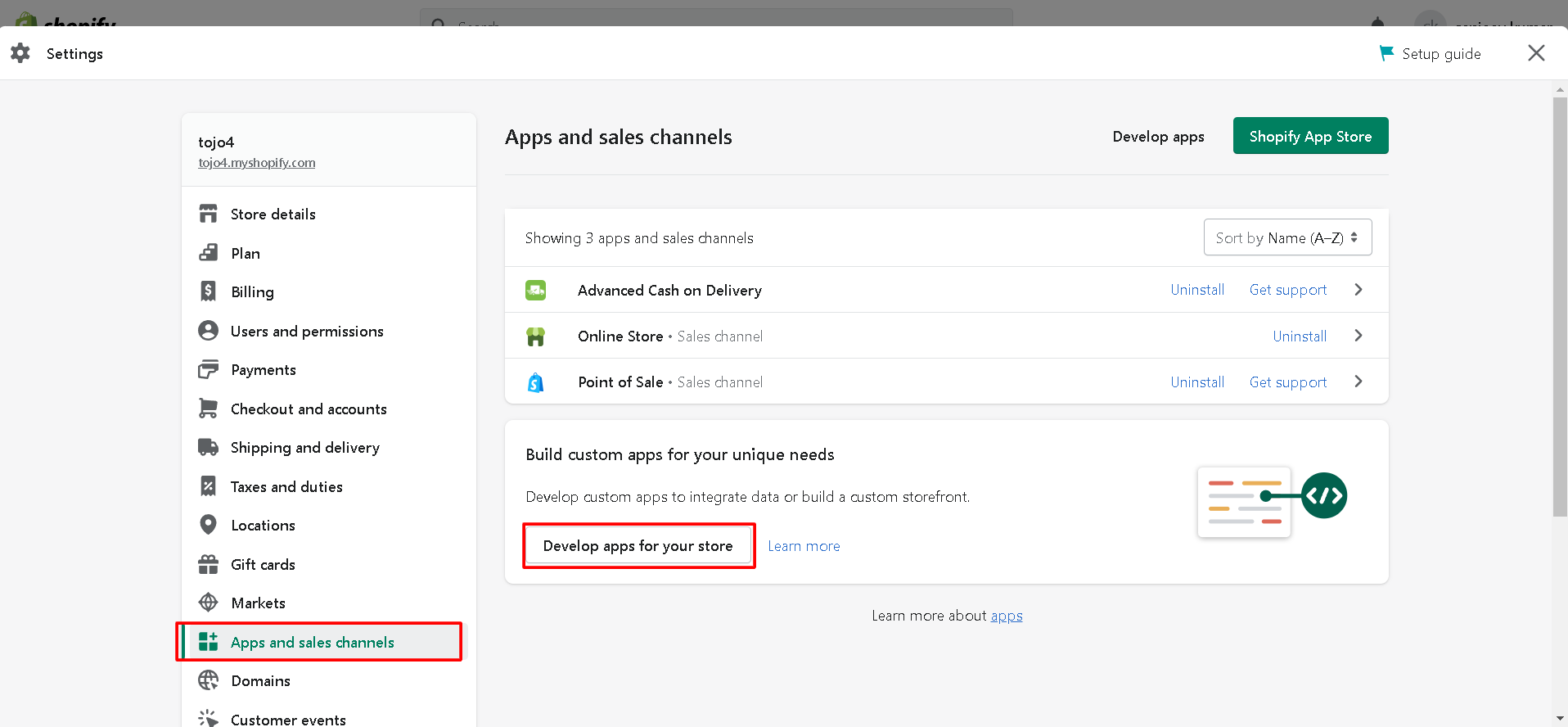This screenshot has width=1568, height=727.
Task: Get support for Advanced Cash on Delivery
Action: [x=1288, y=290]
